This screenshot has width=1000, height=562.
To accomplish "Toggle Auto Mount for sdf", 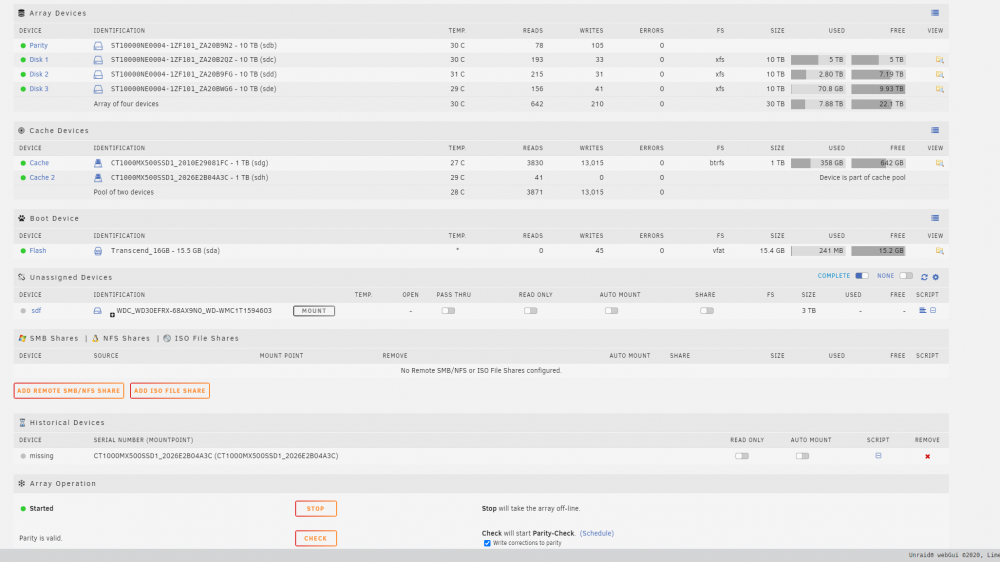I will pos(612,311).
